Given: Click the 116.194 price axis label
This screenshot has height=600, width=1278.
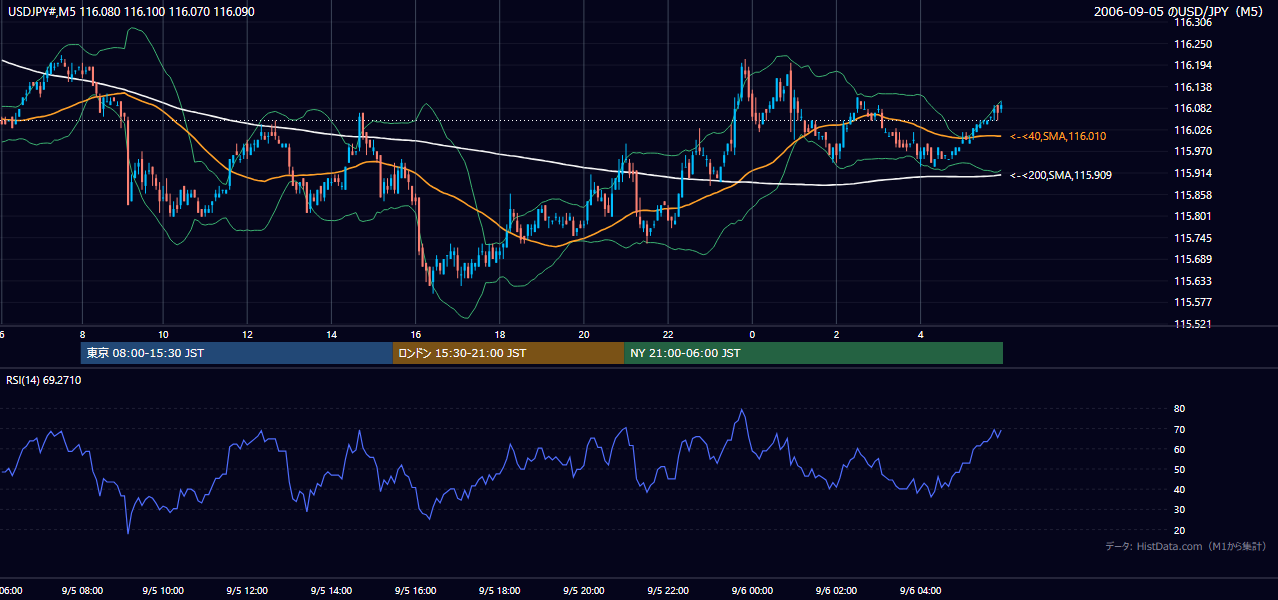Looking at the screenshot, I should [1194, 65].
